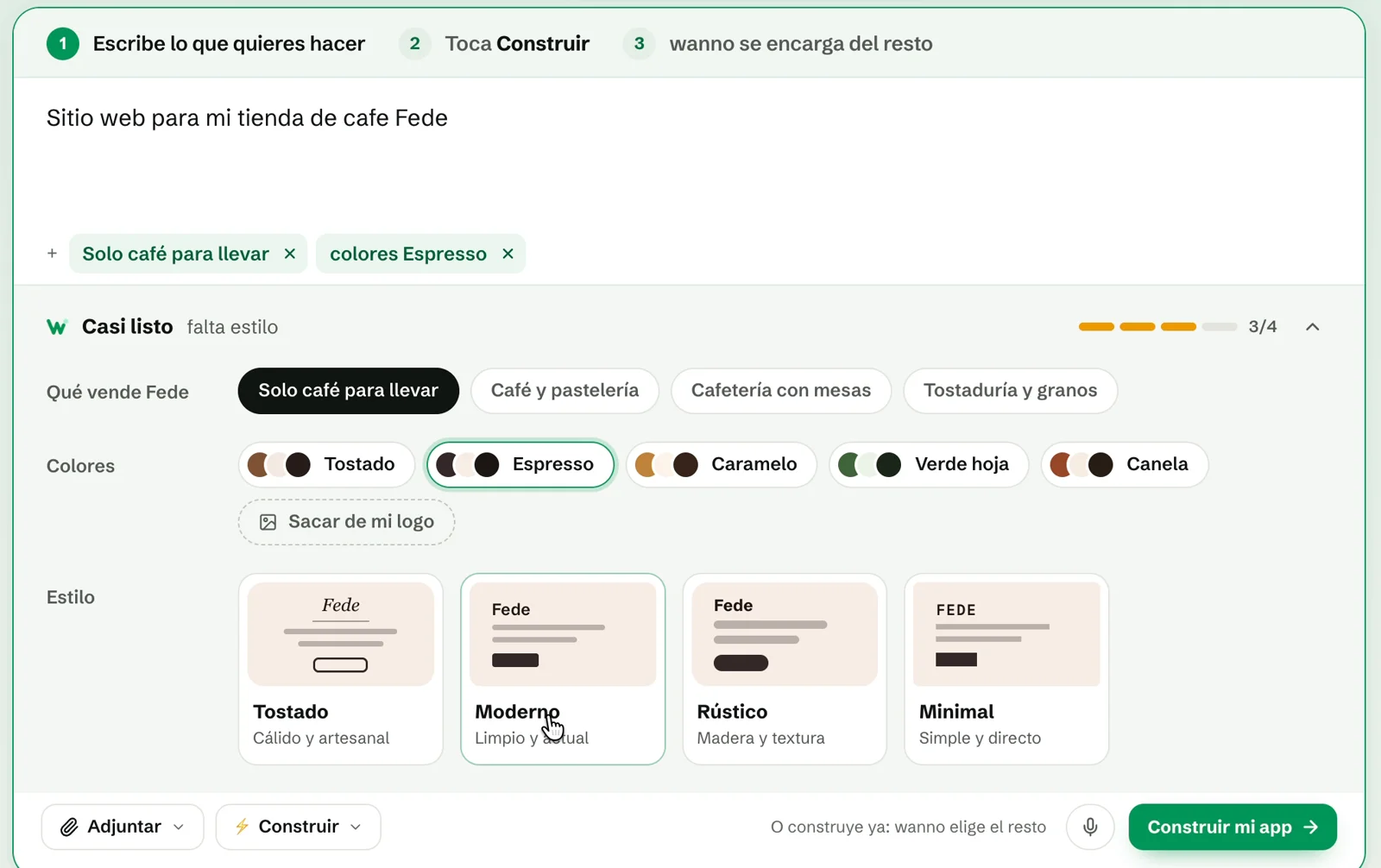This screenshot has width=1381, height=868.
Task: Pick the Espresso color palette
Action: 520,464
